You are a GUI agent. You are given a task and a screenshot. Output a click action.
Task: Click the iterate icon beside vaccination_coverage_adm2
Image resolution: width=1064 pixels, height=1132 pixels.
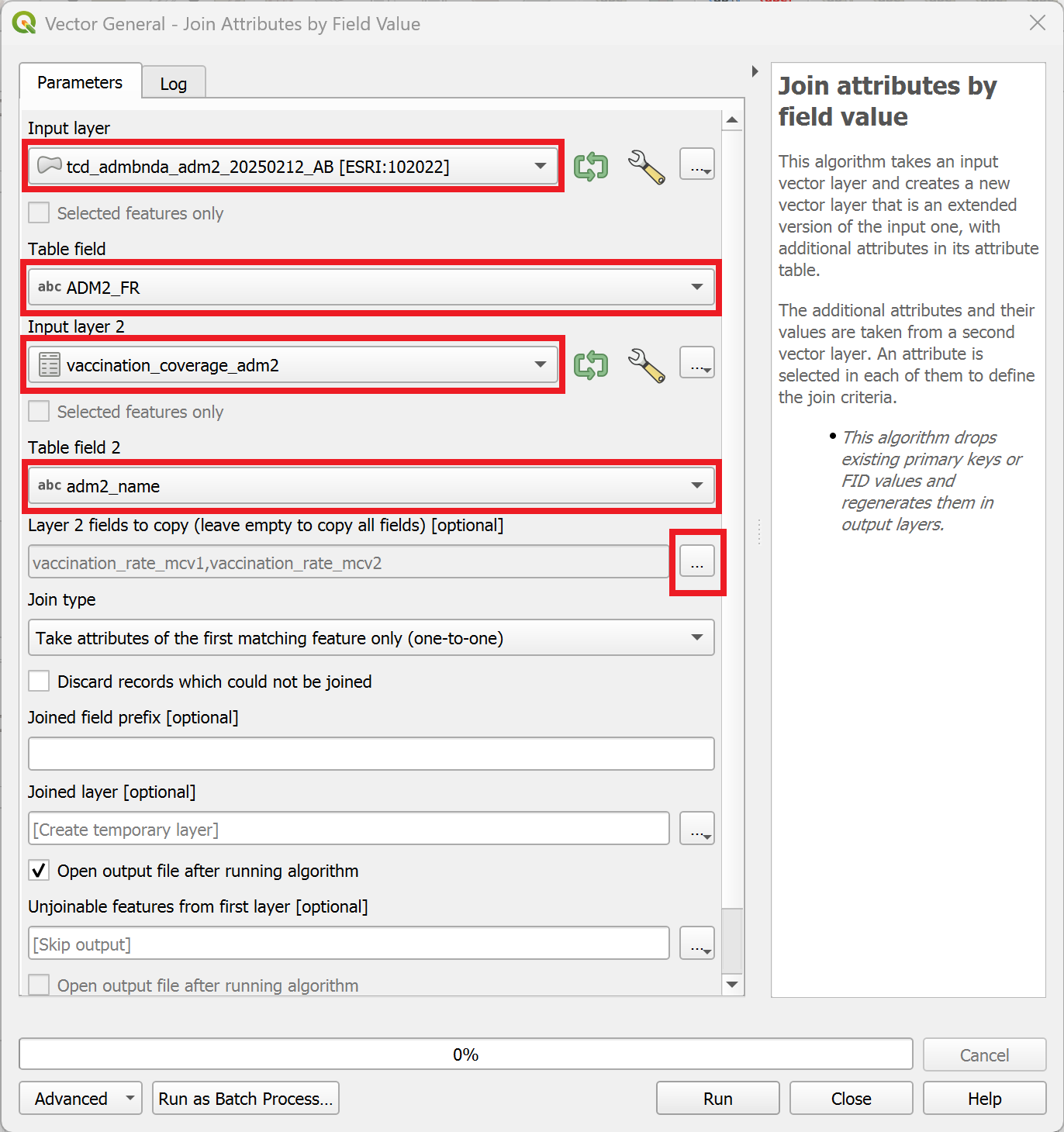[x=591, y=363]
